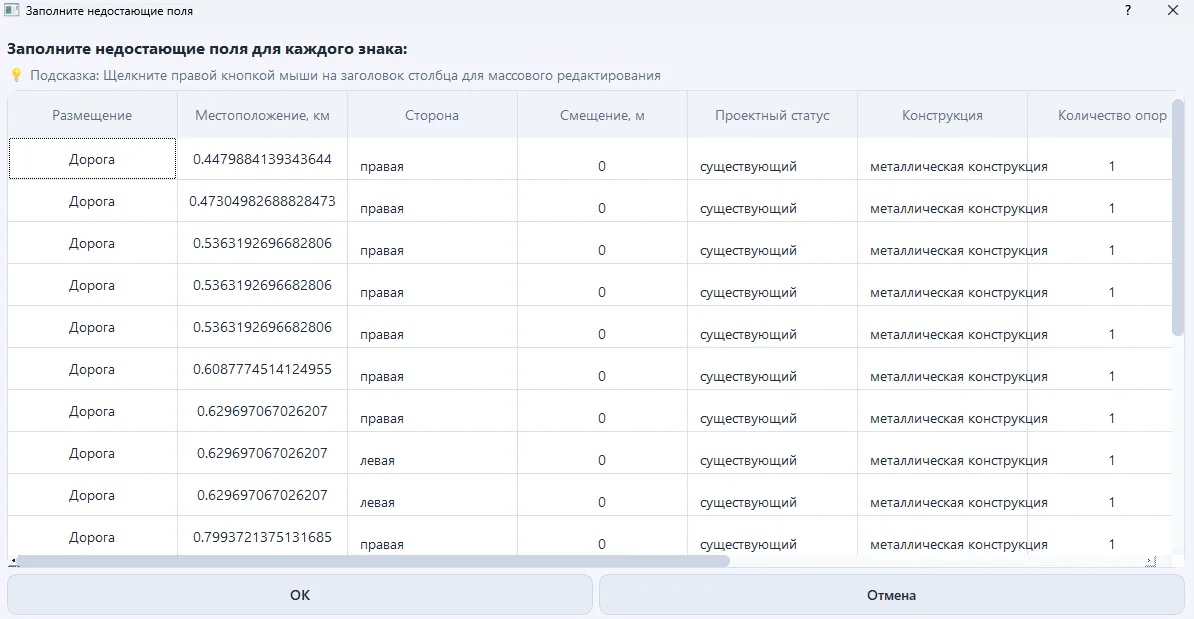Image resolution: width=1194 pixels, height=619 pixels.
Task: Click the Отмена button
Action: pos(892,595)
